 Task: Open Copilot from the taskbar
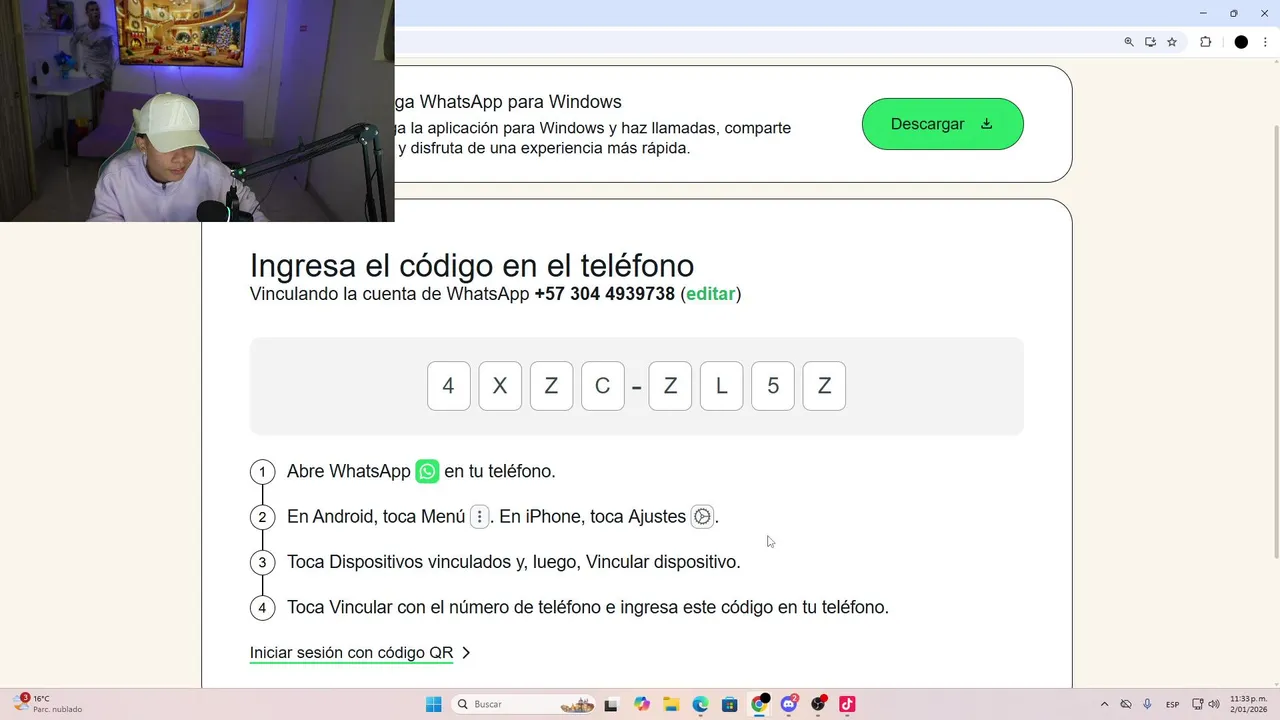(x=641, y=704)
